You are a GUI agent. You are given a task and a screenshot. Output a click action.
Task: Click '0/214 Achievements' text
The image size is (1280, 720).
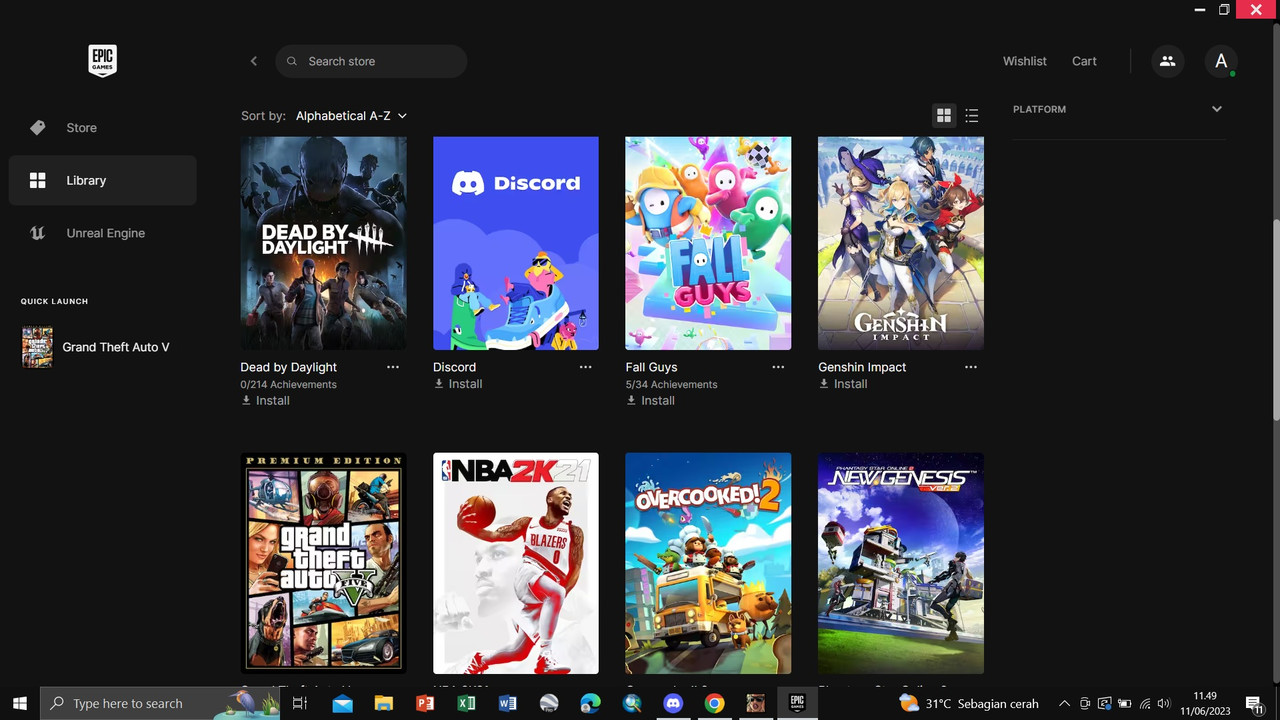288,384
